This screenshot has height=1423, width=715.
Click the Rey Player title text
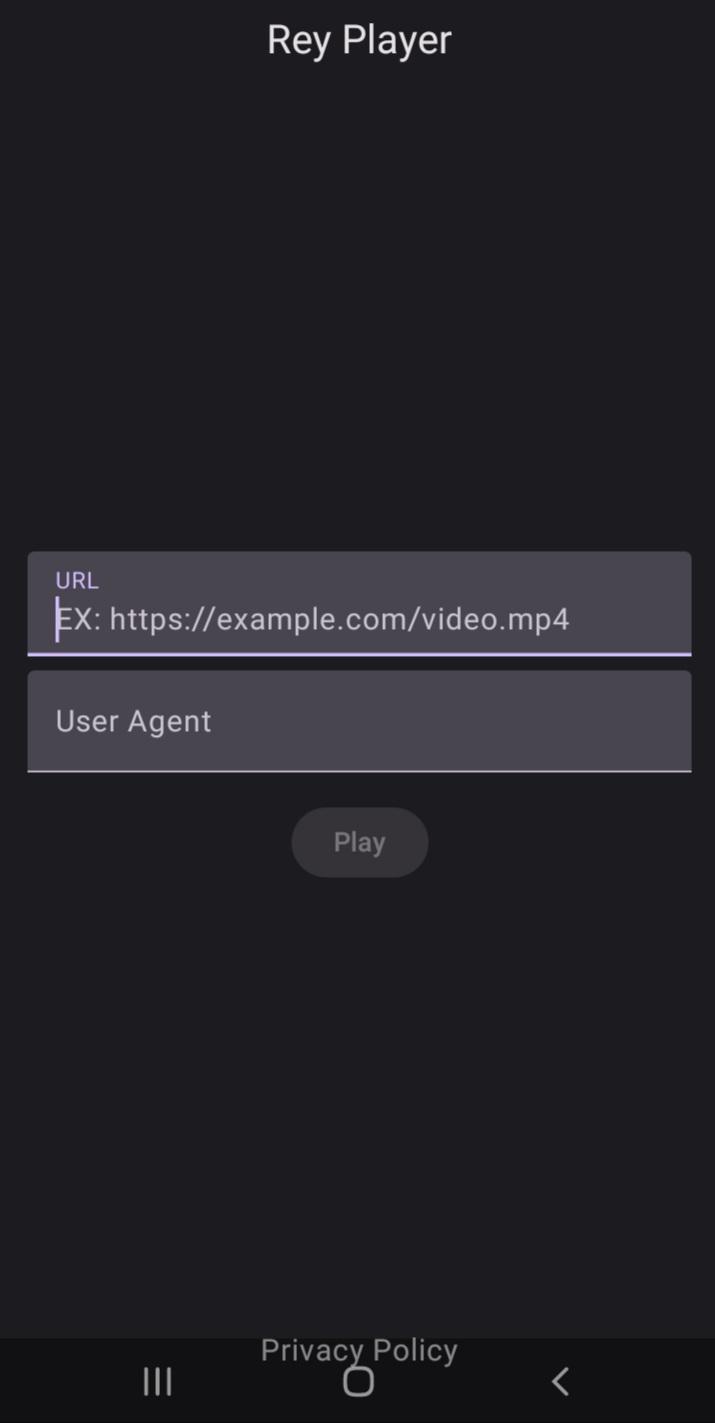tap(359, 40)
